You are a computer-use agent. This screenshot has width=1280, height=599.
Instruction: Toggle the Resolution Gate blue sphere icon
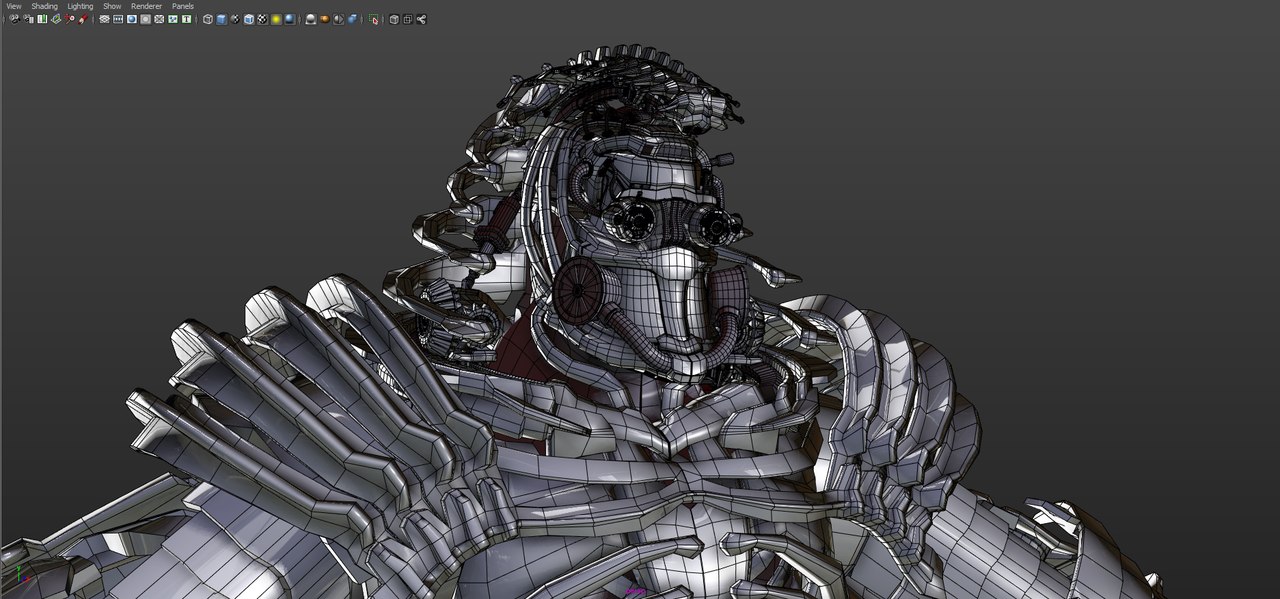tap(131, 19)
